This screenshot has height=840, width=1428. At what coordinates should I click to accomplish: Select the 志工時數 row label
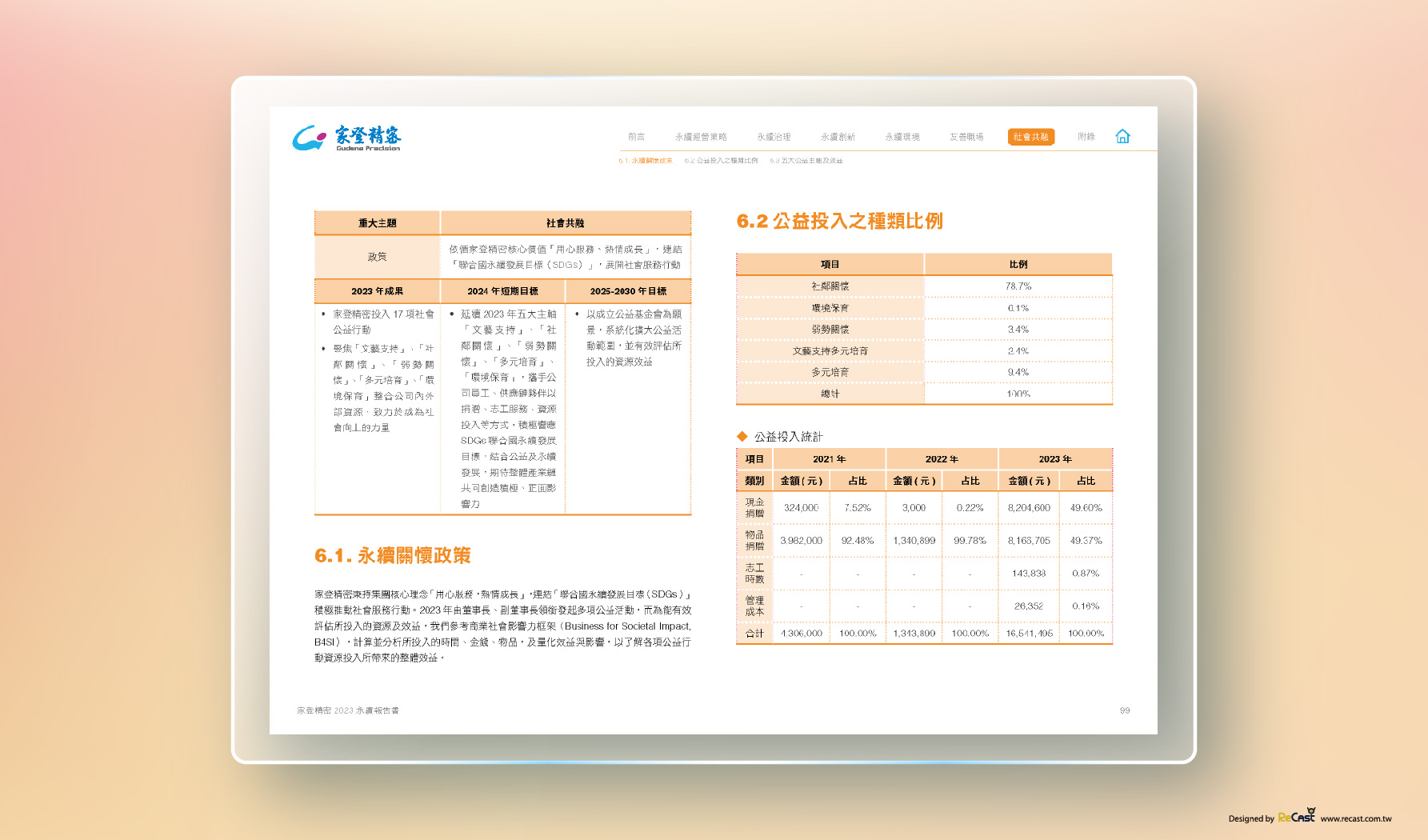click(754, 574)
